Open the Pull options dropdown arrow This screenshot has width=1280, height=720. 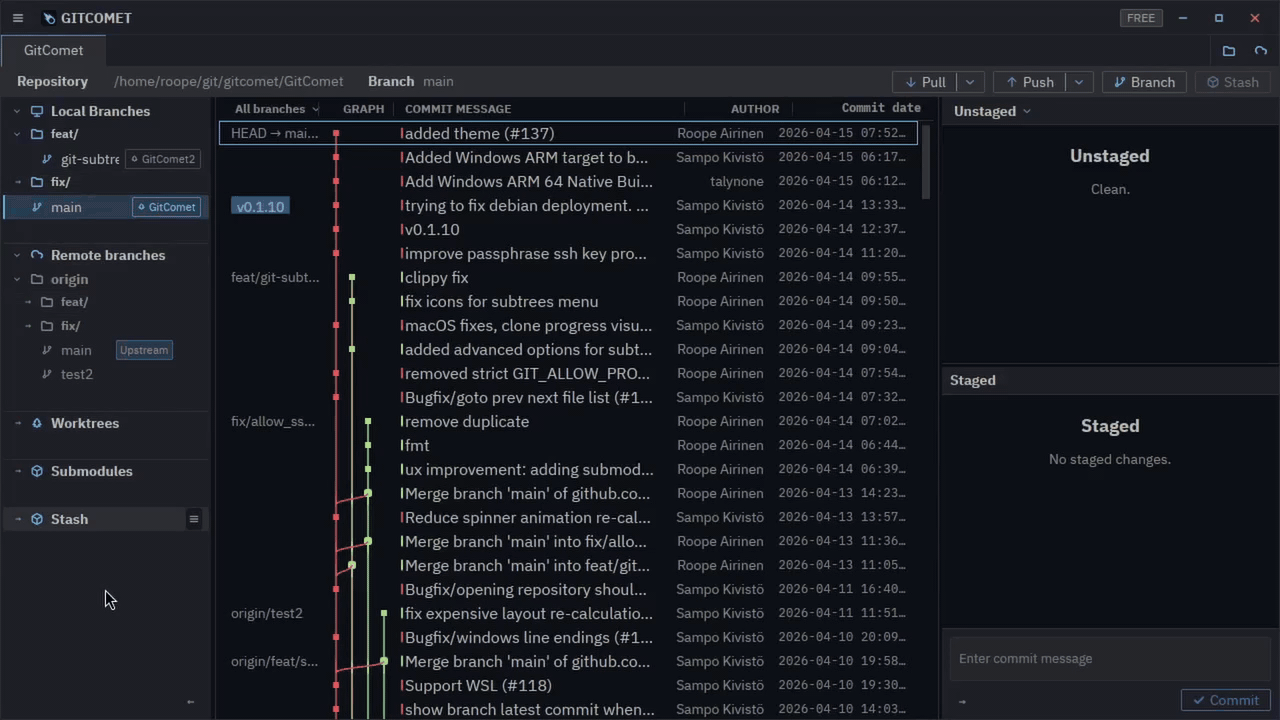click(969, 82)
